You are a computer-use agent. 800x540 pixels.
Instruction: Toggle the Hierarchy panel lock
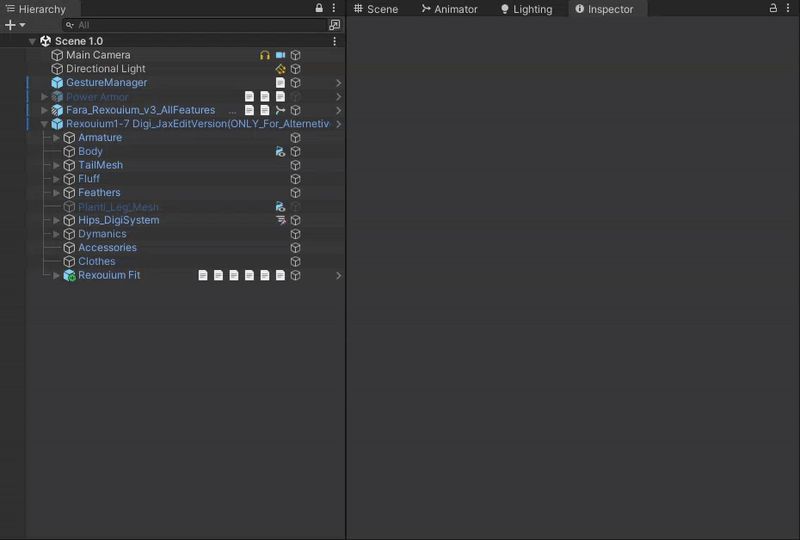319,8
